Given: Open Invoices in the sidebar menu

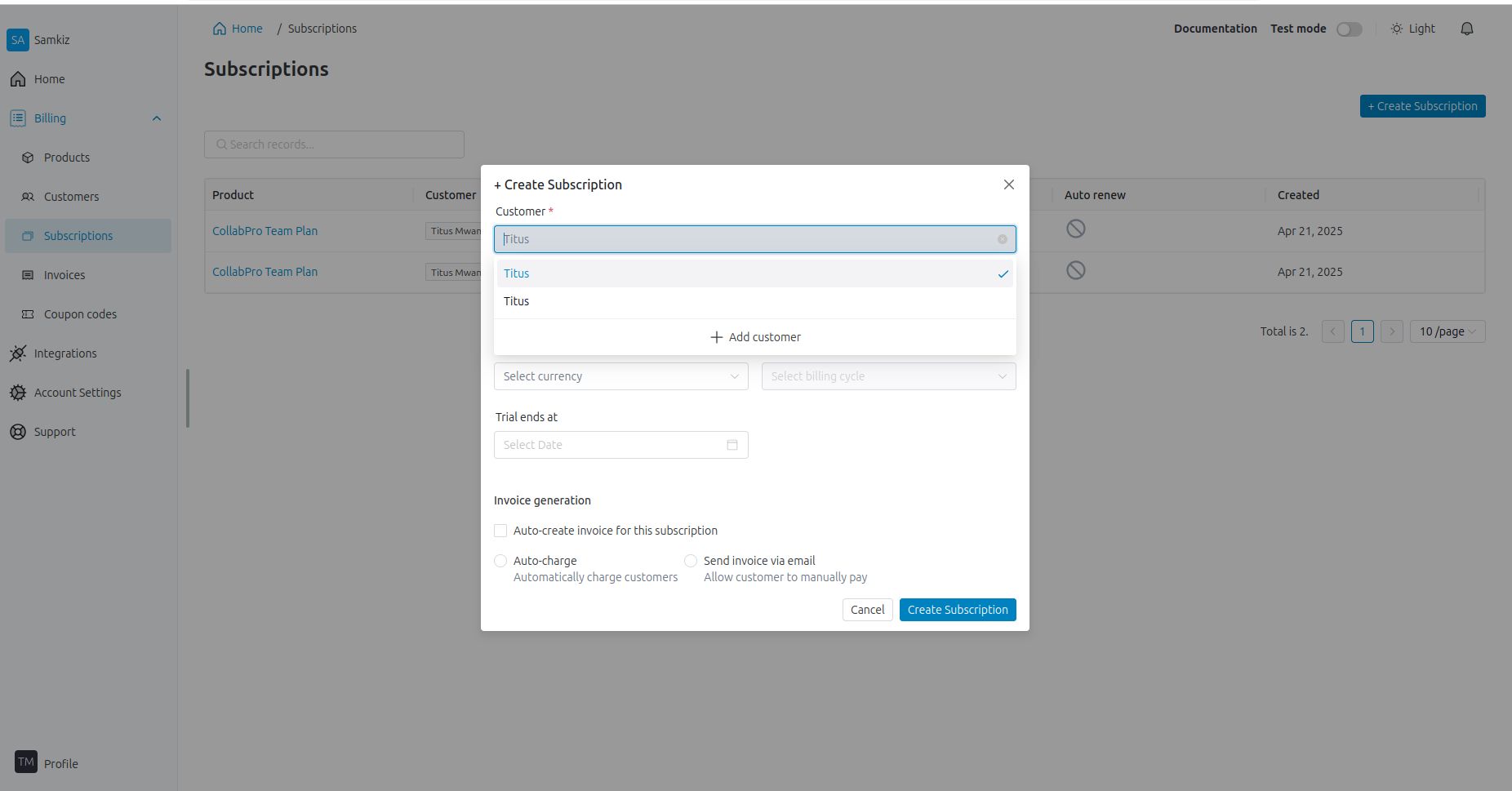Looking at the screenshot, I should point(64,275).
